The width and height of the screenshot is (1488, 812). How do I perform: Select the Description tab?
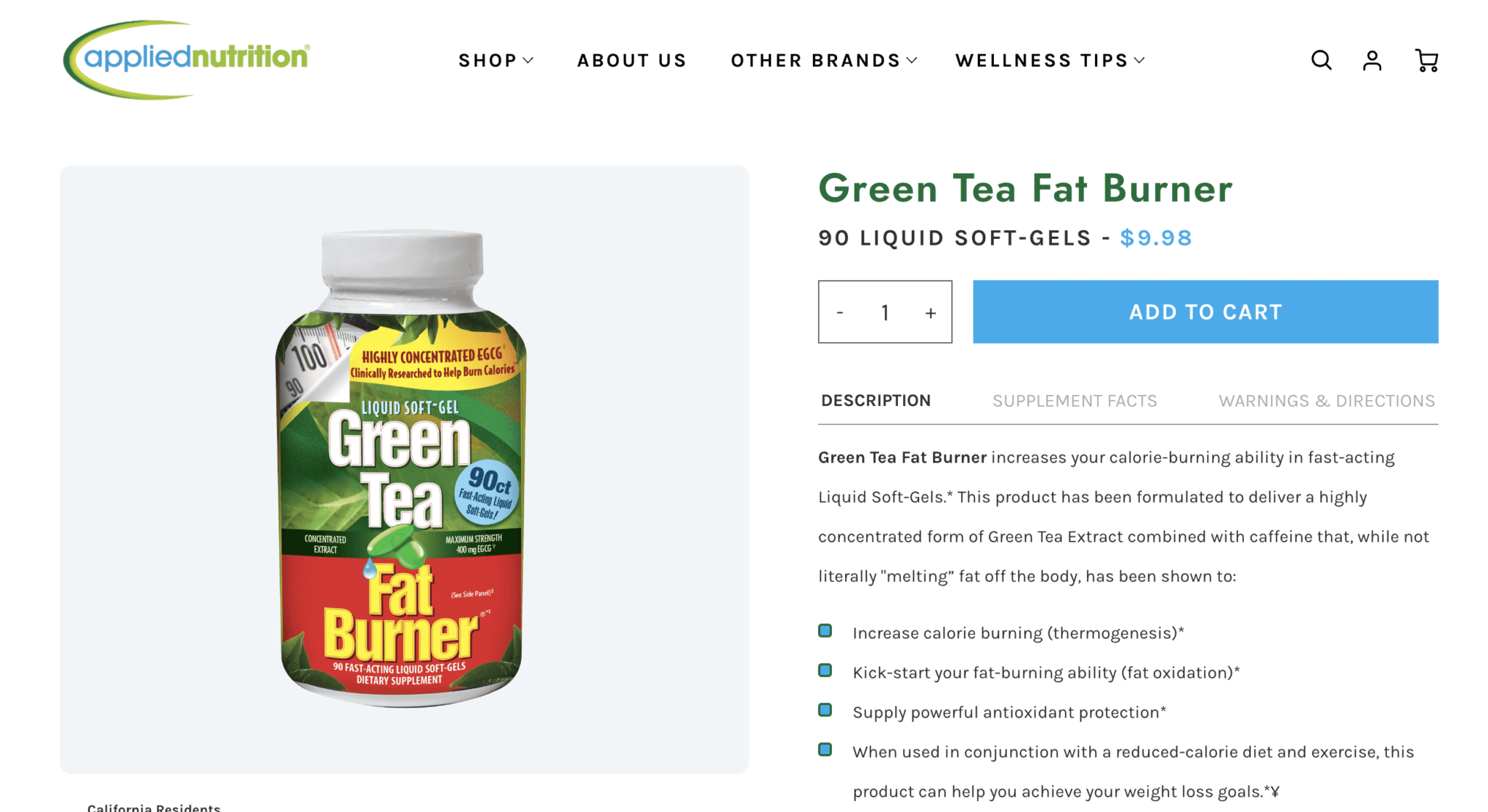pyautogui.click(x=876, y=401)
